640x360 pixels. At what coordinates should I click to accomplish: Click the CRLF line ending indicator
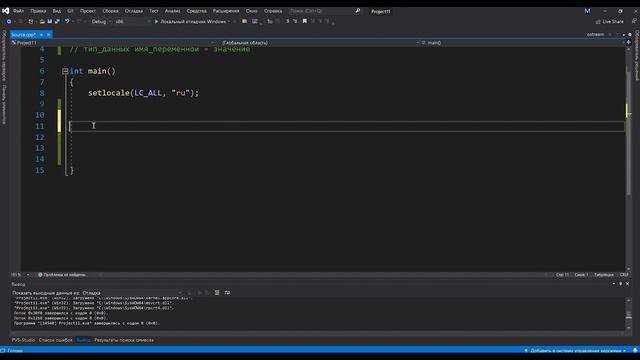click(x=624, y=275)
